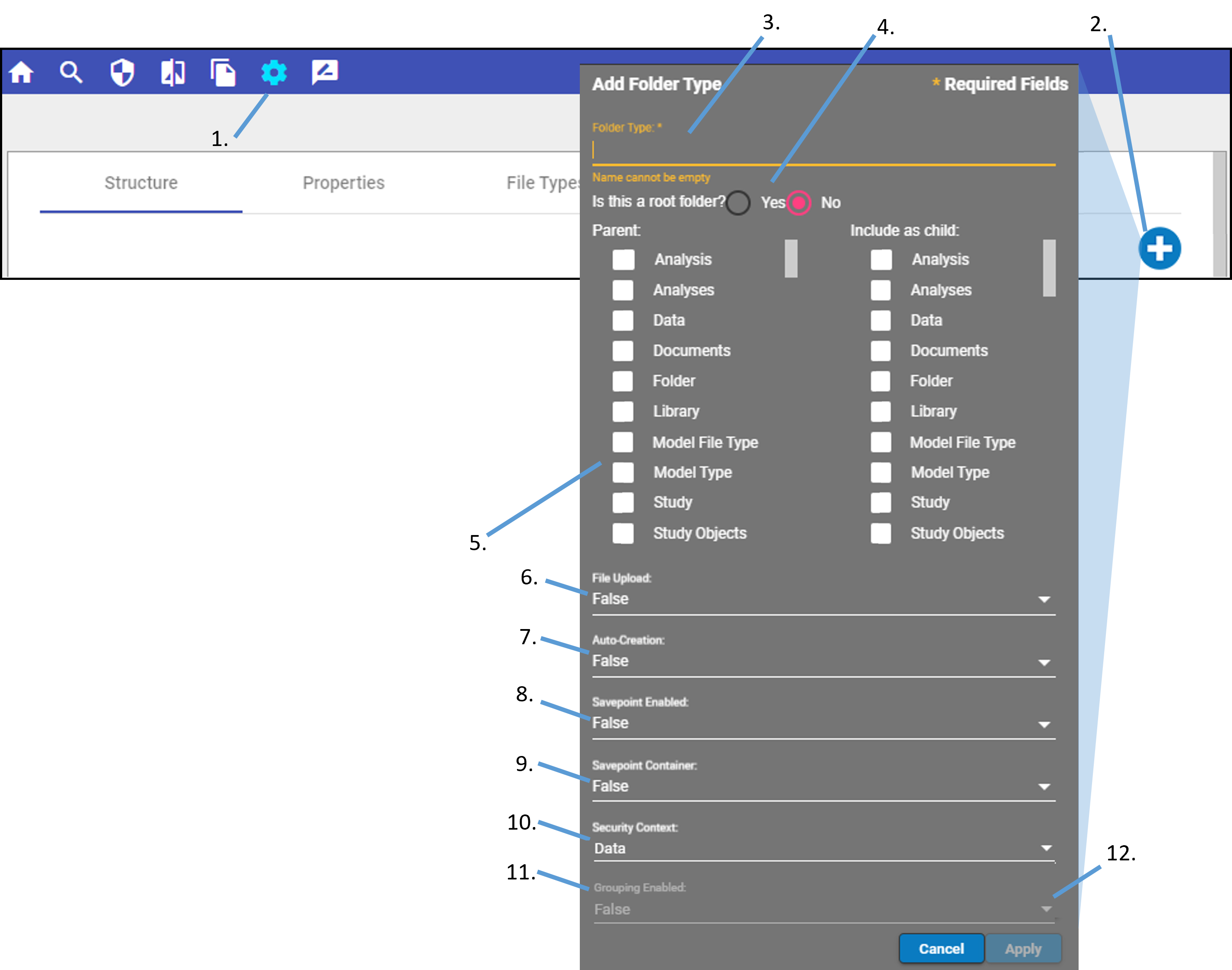The width and height of the screenshot is (1232, 970).
Task: Open settings with the gear icon
Action: point(274,73)
